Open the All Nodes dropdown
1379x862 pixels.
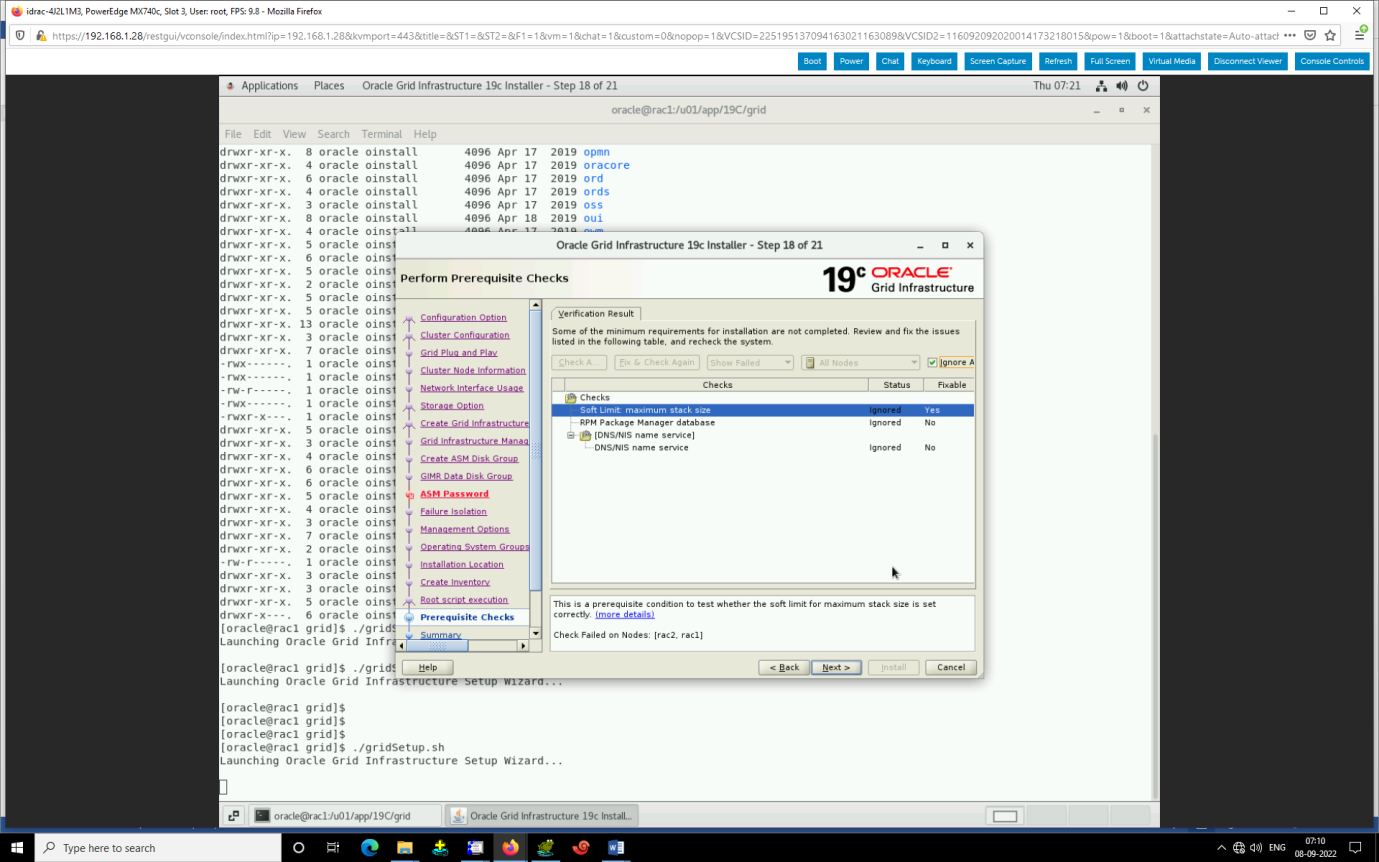coord(861,362)
